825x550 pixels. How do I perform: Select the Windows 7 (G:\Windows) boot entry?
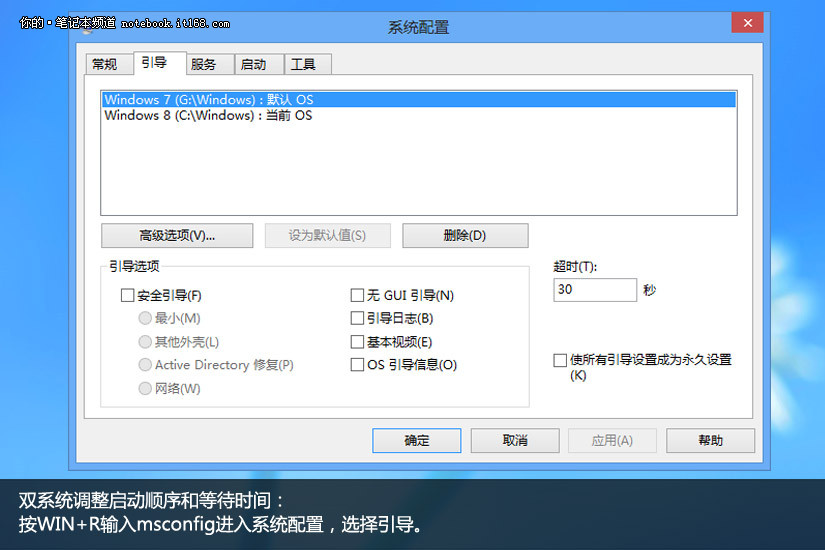click(209, 100)
